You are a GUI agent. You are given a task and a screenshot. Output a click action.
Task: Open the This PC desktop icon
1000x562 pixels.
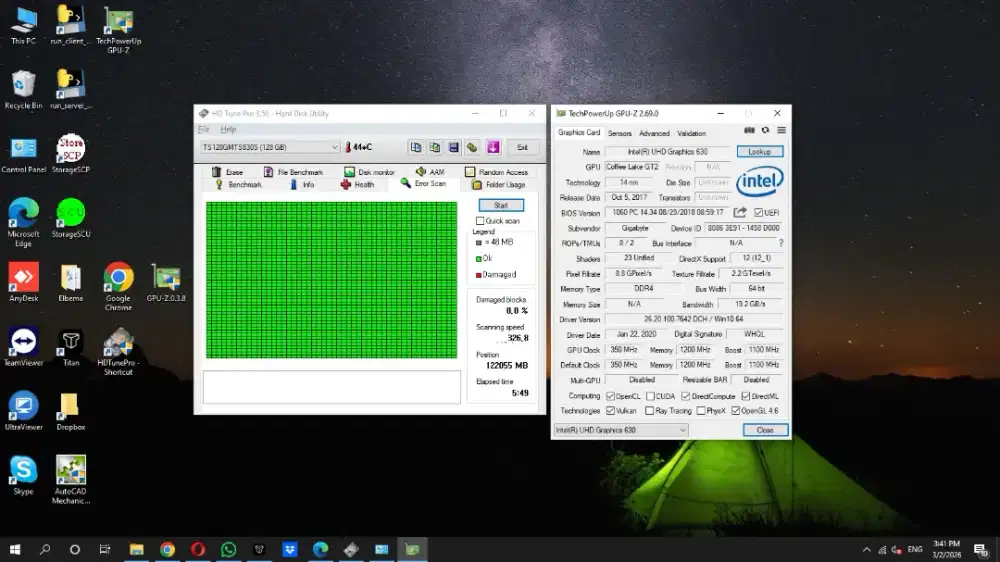pyautogui.click(x=24, y=26)
